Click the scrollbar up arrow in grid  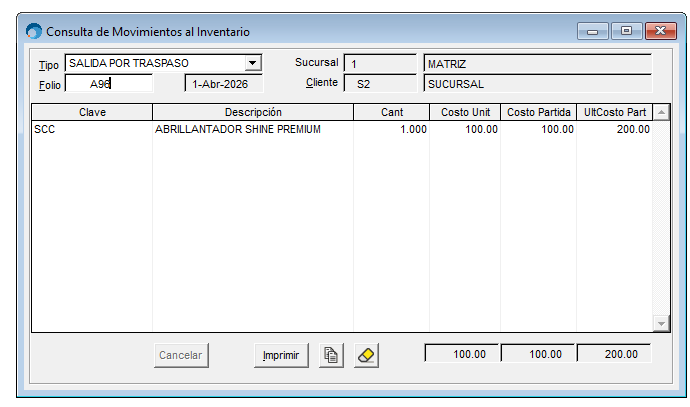(x=661, y=112)
